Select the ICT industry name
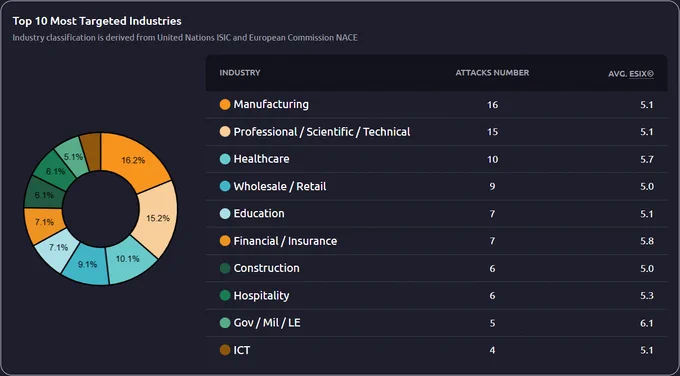This screenshot has width=680, height=376. click(x=242, y=350)
